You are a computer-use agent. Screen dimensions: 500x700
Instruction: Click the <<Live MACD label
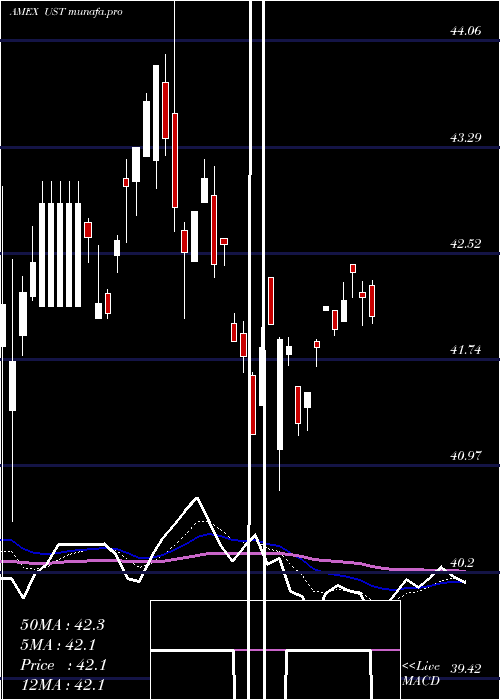click(x=421, y=674)
